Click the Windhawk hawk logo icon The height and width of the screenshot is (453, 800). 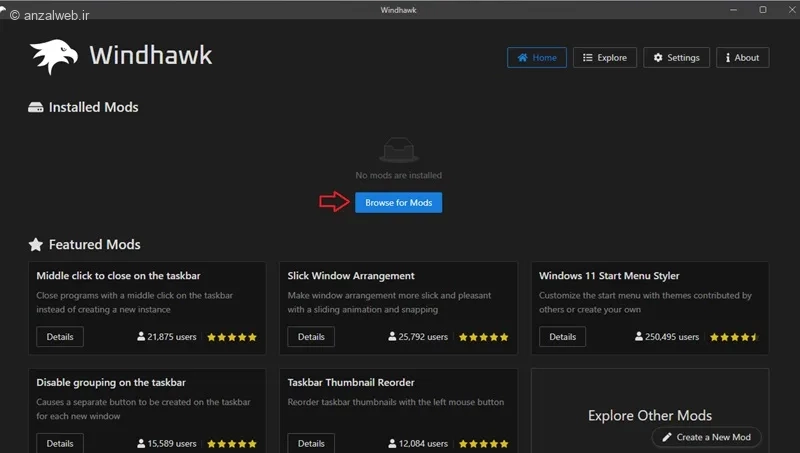pyautogui.click(x=53, y=56)
